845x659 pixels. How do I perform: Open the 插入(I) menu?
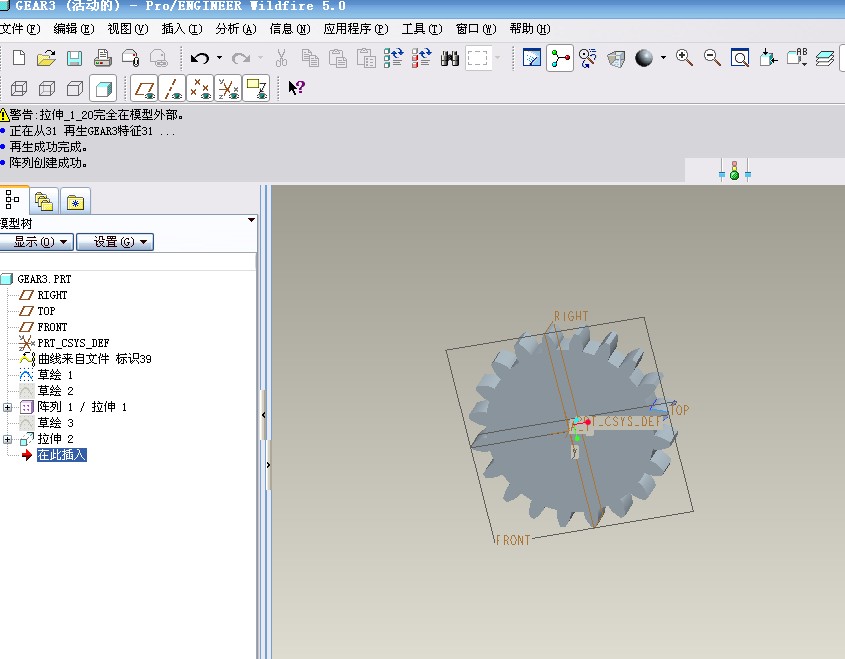point(182,29)
